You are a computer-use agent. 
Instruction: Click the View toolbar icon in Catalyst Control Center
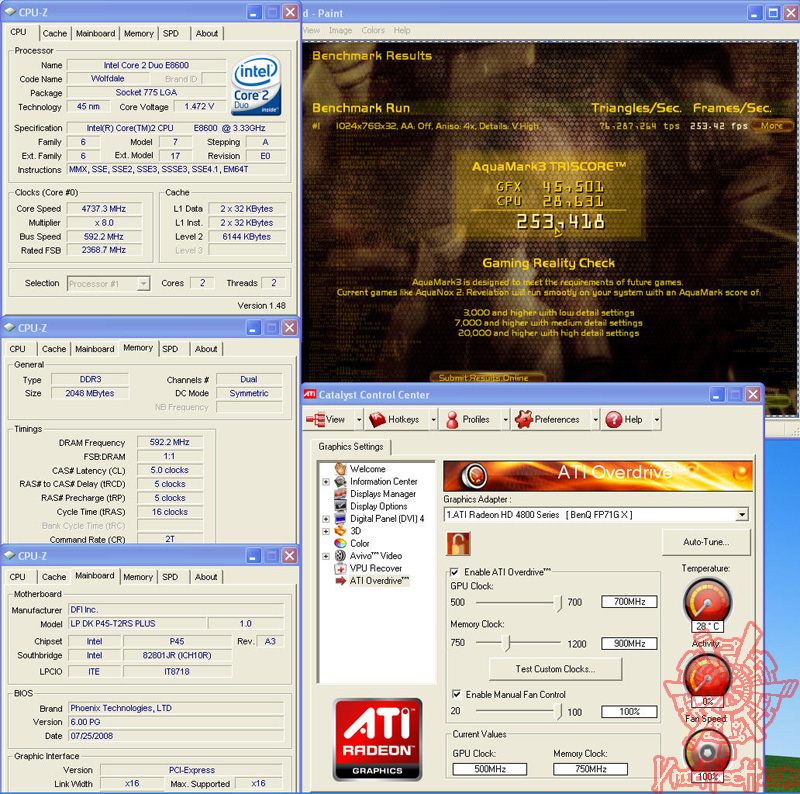pyautogui.click(x=315, y=419)
